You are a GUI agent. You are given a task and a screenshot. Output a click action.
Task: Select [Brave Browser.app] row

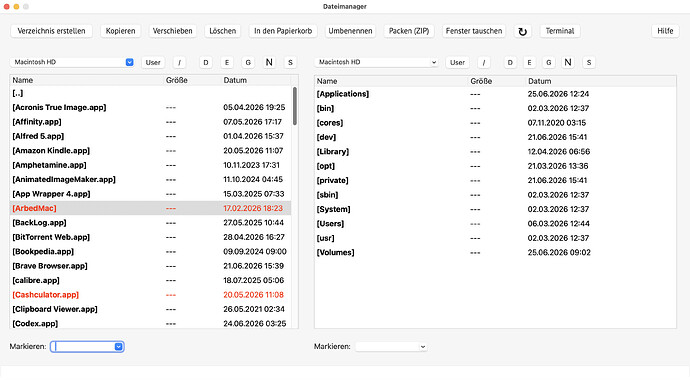tap(150, 266)
